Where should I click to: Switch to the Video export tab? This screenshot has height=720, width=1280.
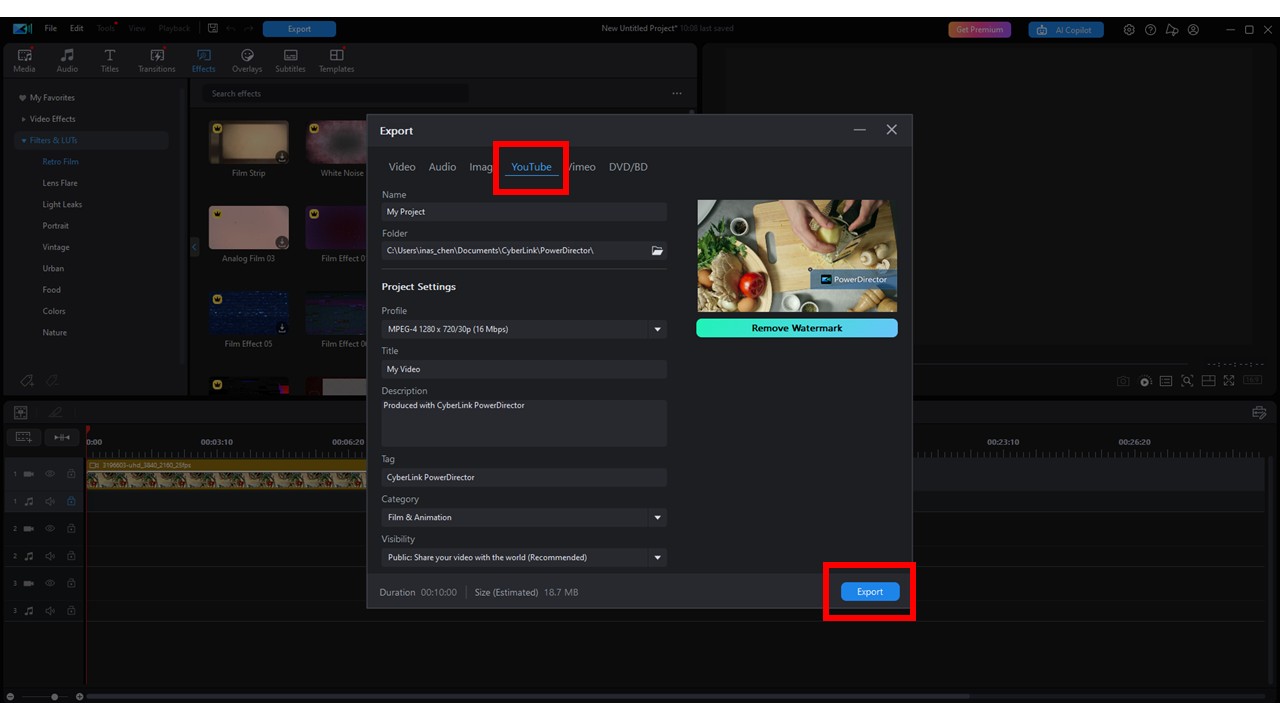(402, 167)
